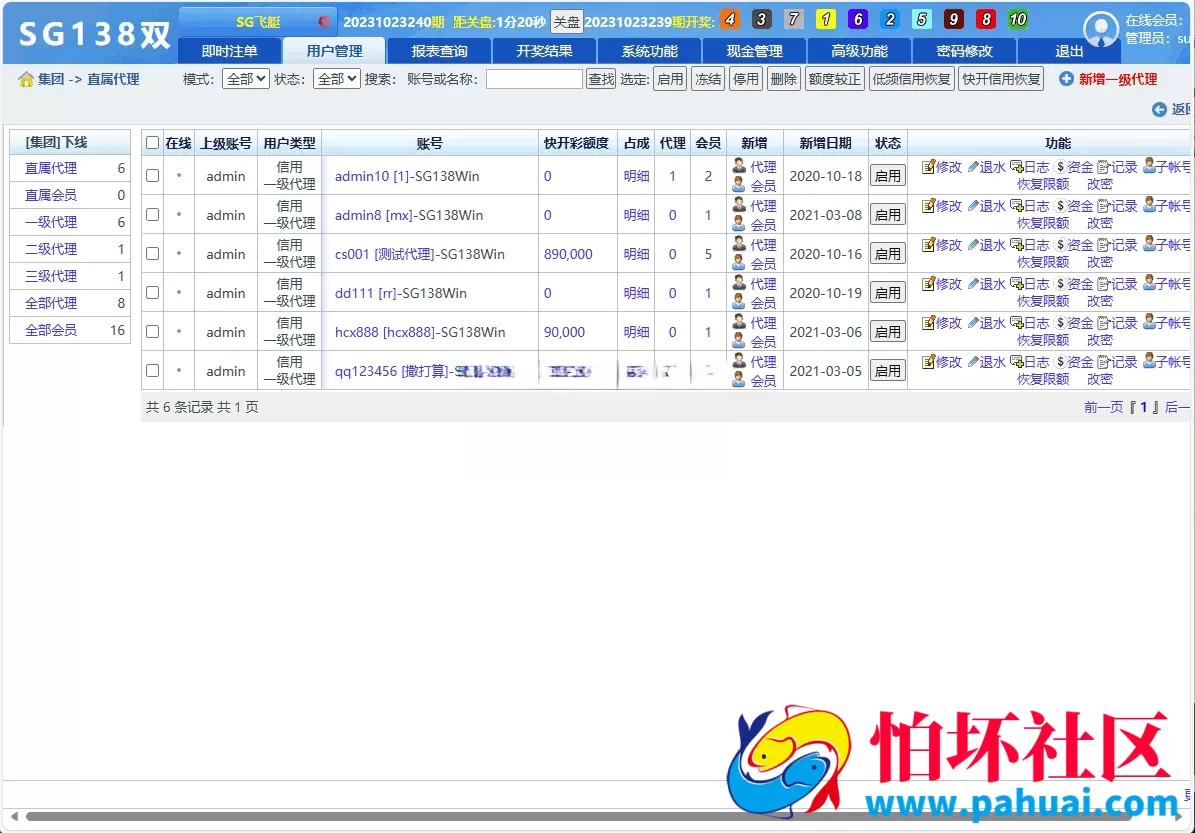This screenshot has height=833, width=1195.
Task: Open the 现金管理 tab
Action: 754,51
